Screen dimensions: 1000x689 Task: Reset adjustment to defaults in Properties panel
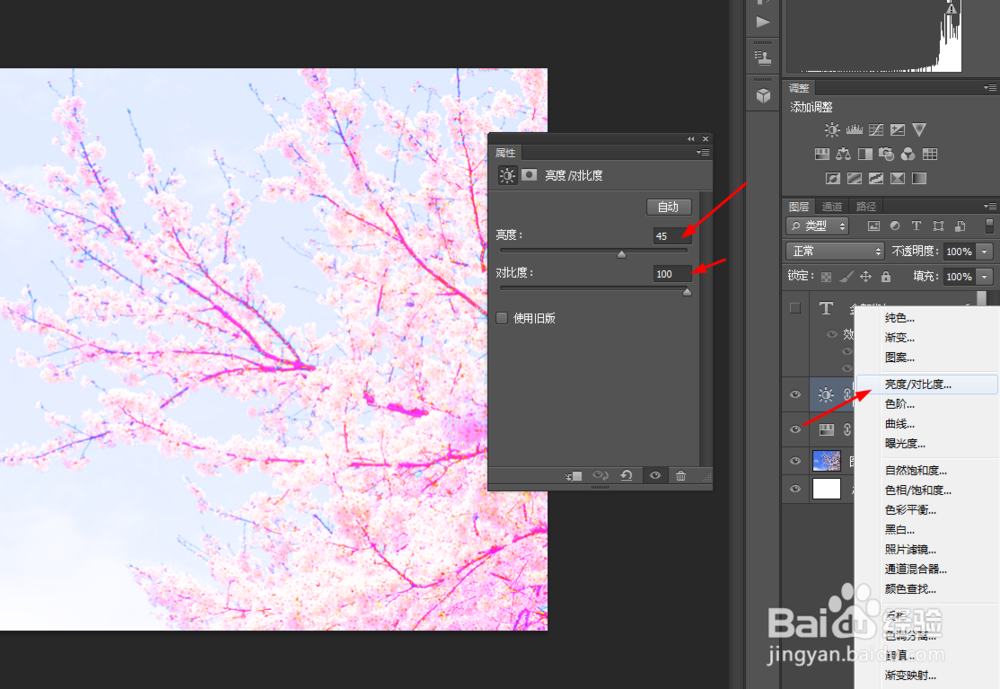tap(626, 476)
